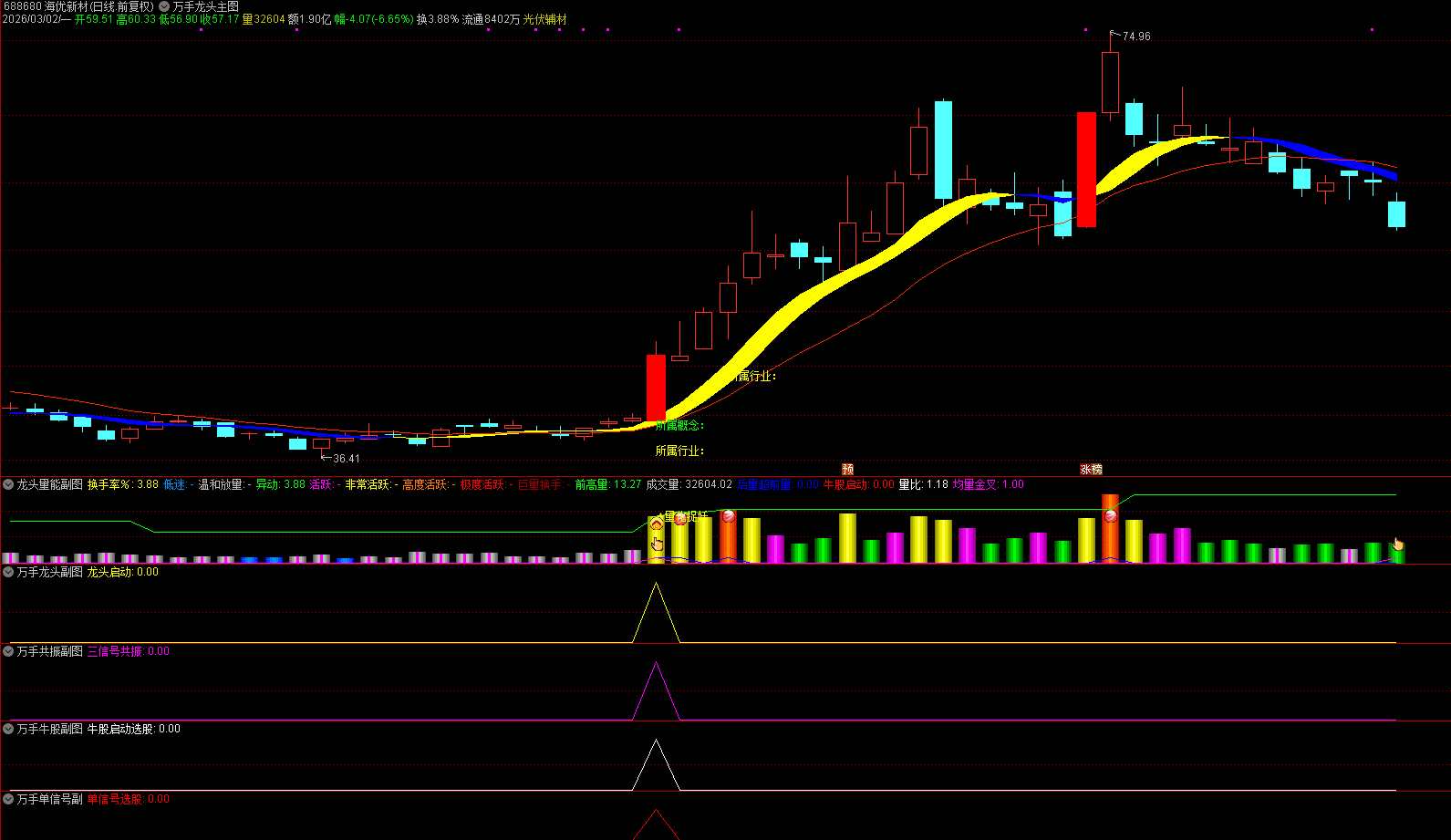This screenshot has width=1451, height=840.
Task: Select the 74.96 high price marker
Action: (1135, 36)
